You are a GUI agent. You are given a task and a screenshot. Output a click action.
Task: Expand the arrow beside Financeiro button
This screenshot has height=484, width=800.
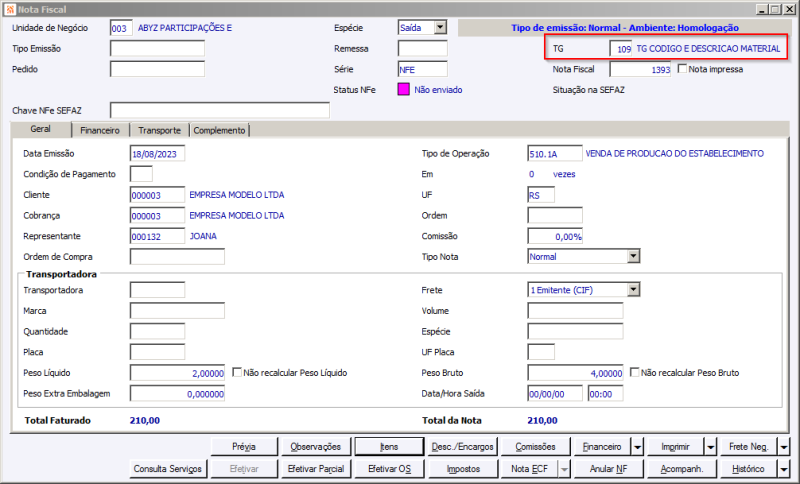pyautogui.click(x=638, y=447)
